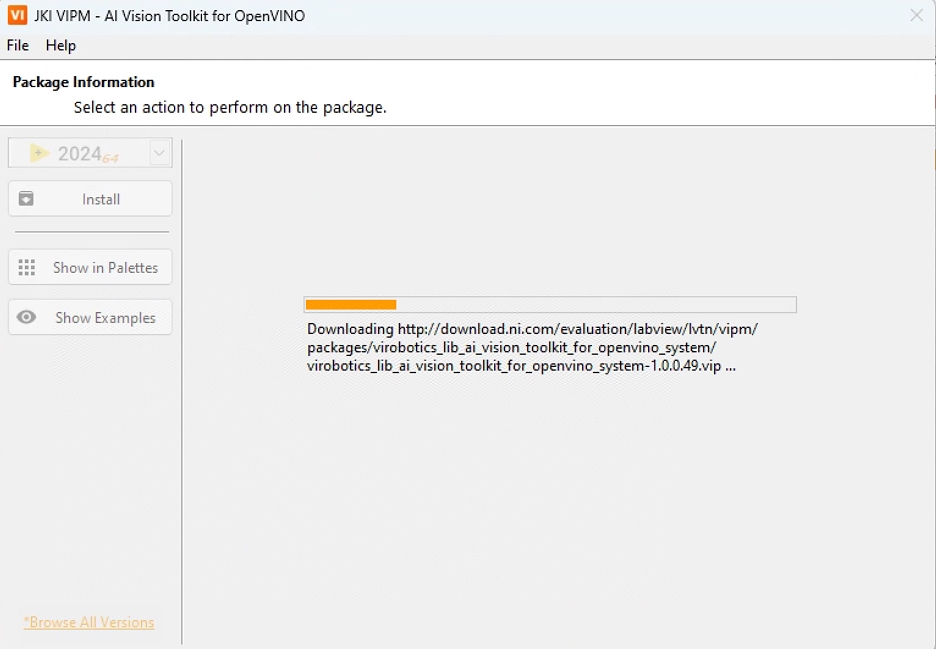Image resolution: width=936 pixels, height=649 pixels.
Task: Click the Install package box icon
Action: coord(26,198)
